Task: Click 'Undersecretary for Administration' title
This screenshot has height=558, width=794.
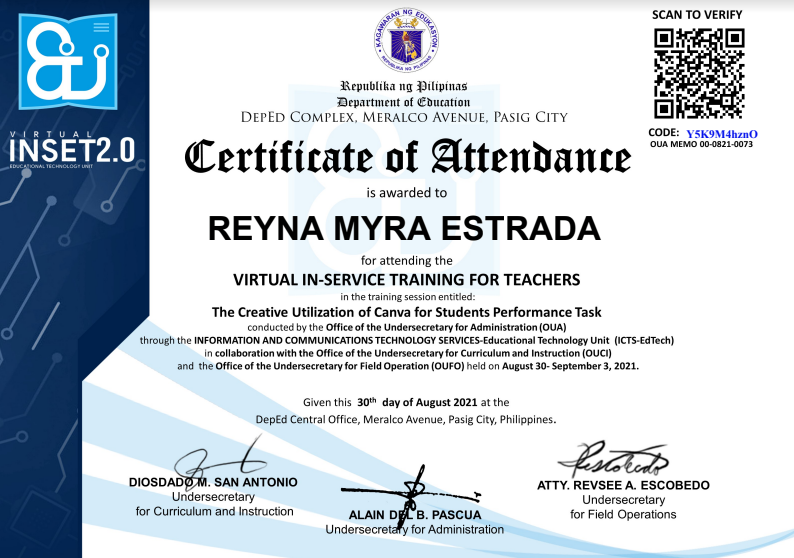Action: 414,530
